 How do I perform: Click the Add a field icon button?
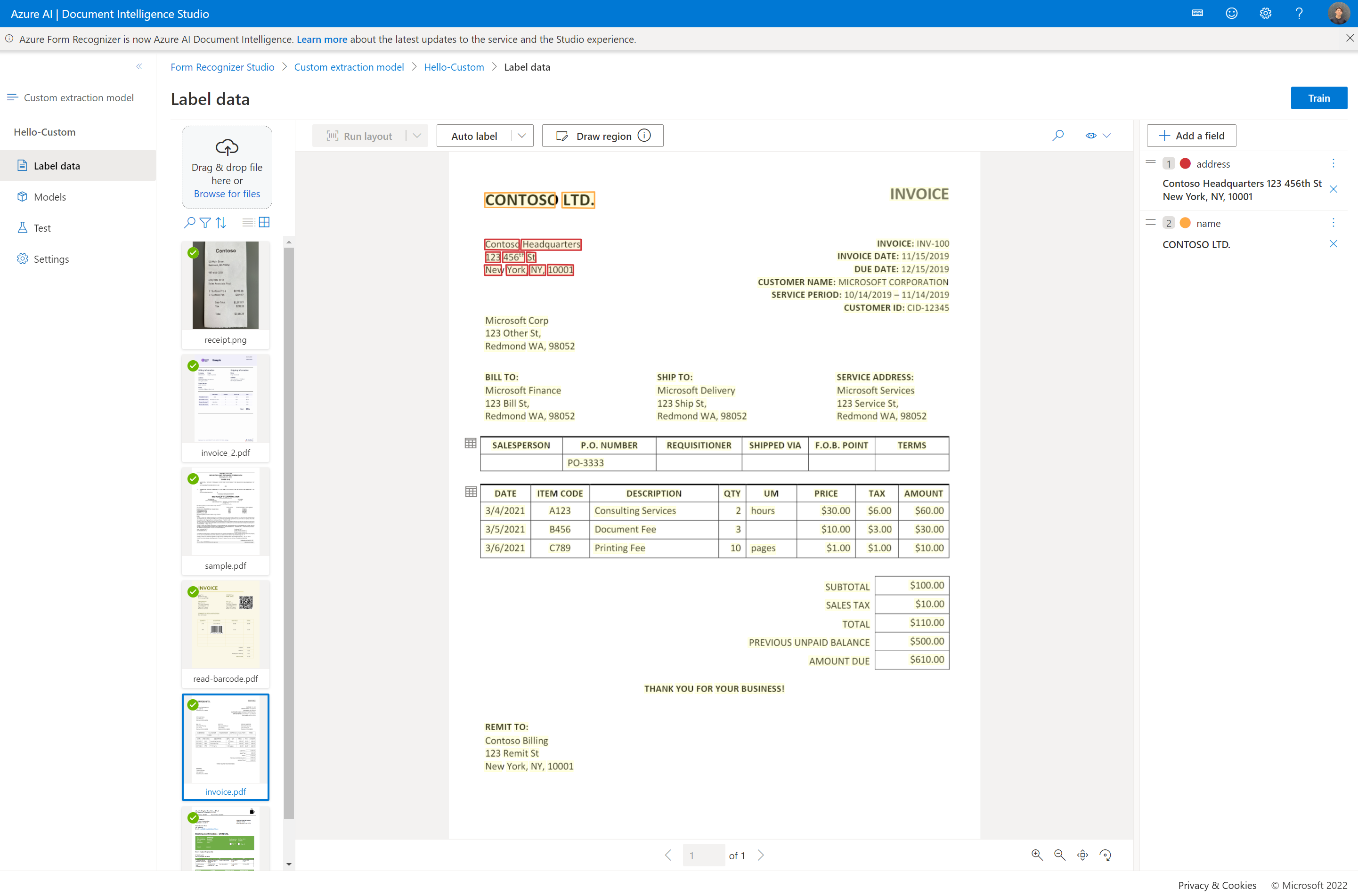[1164, 135]
